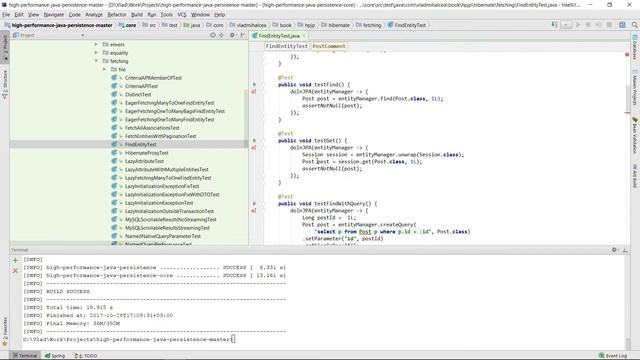
Task: Click the toolbar Run triangle icon
Action: point(578,25)
